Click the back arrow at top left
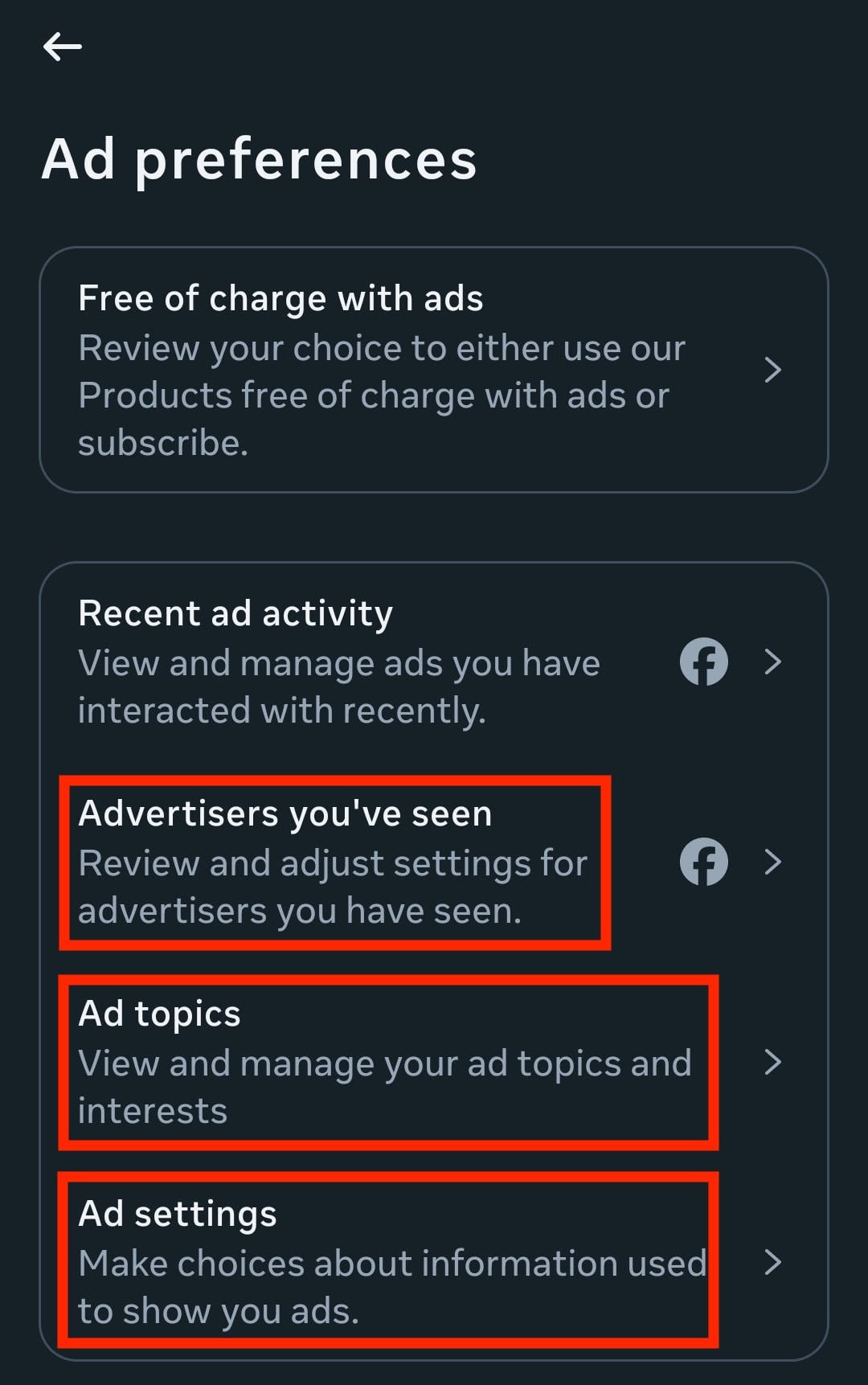Screen dimensions: 868x1385 pos(63,46)
